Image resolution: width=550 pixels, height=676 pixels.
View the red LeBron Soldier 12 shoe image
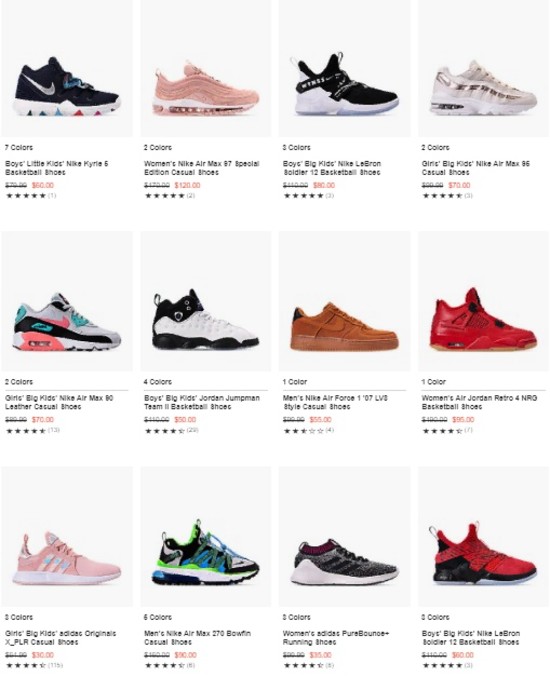483,536
